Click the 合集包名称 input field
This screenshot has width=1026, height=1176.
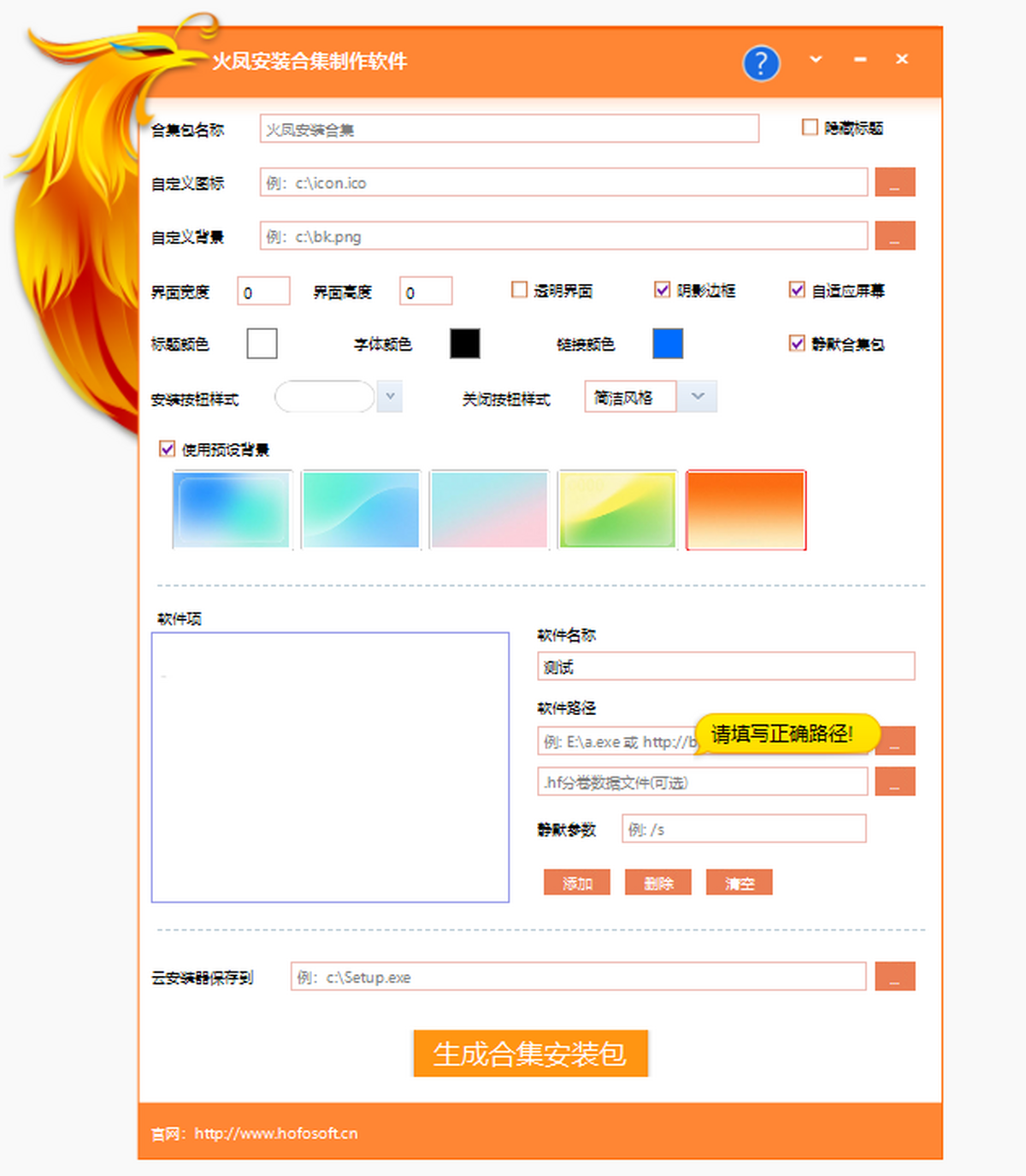pyautogui.click(x=510, y=129)
